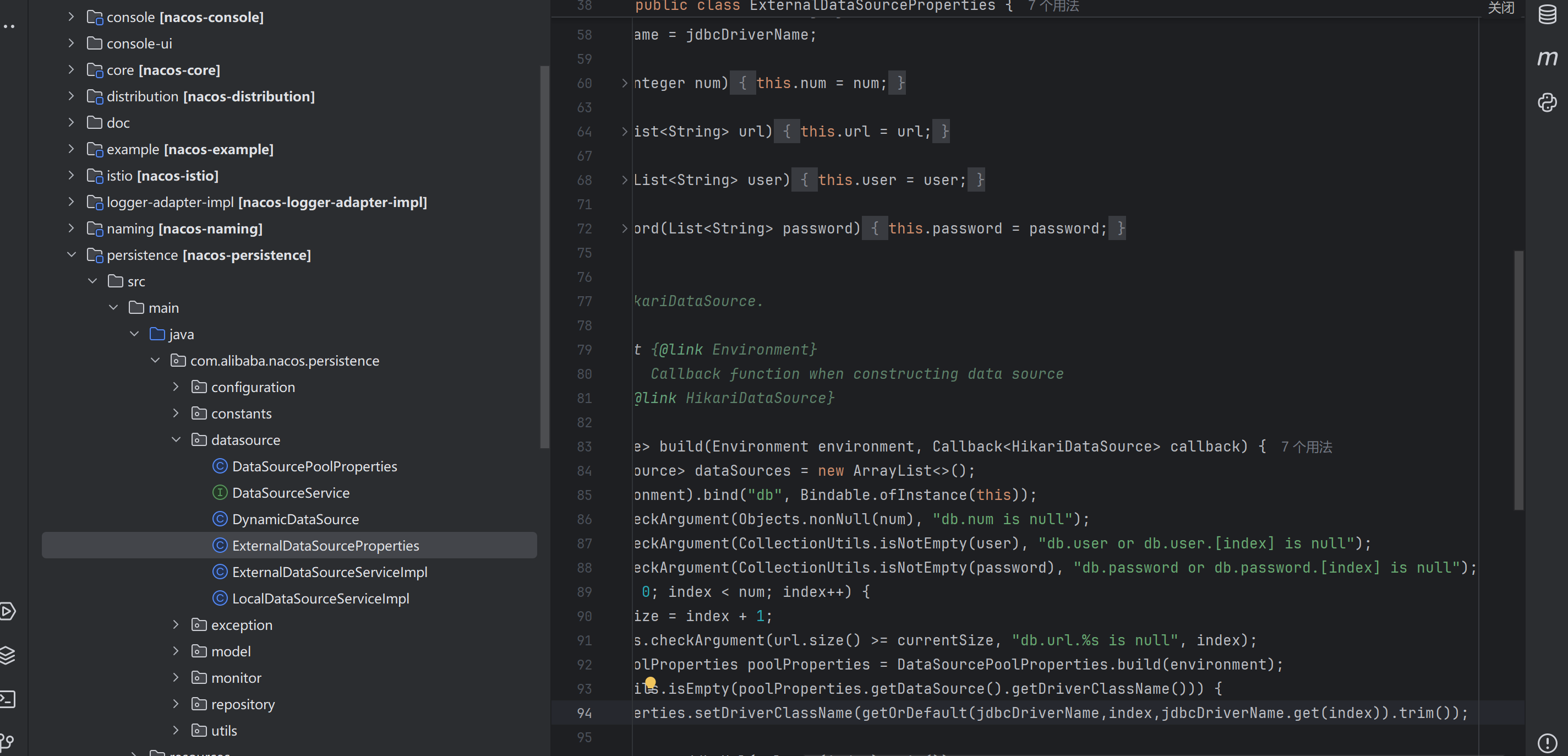1568x756 pixels.
Task: Collapse the persistence module folder
Action: (71, 254)
